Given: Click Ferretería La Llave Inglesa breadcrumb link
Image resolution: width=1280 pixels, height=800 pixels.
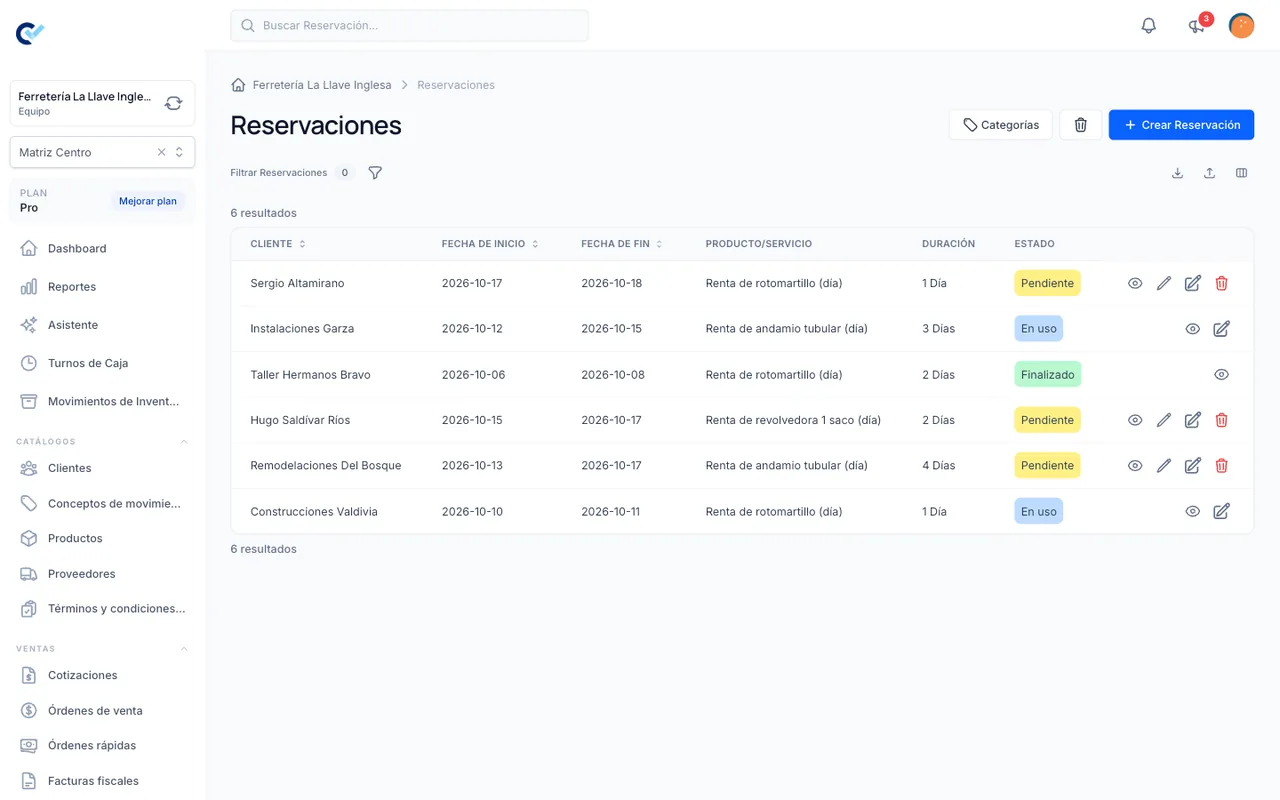Looking at the screenshot, I should 322,85.
